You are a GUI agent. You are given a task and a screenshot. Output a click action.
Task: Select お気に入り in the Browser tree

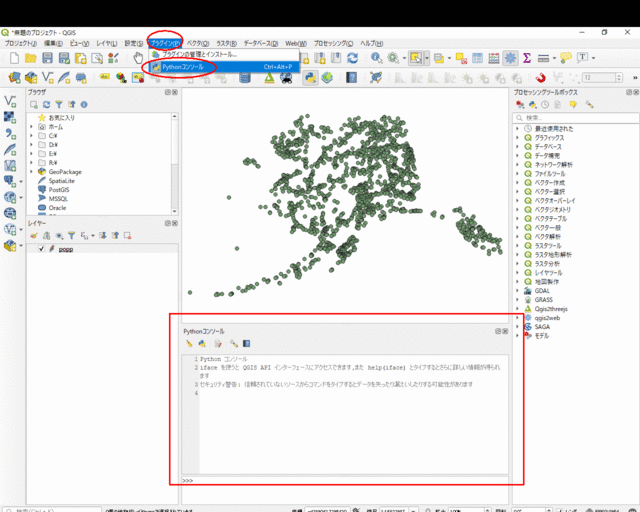click(62, 118)
